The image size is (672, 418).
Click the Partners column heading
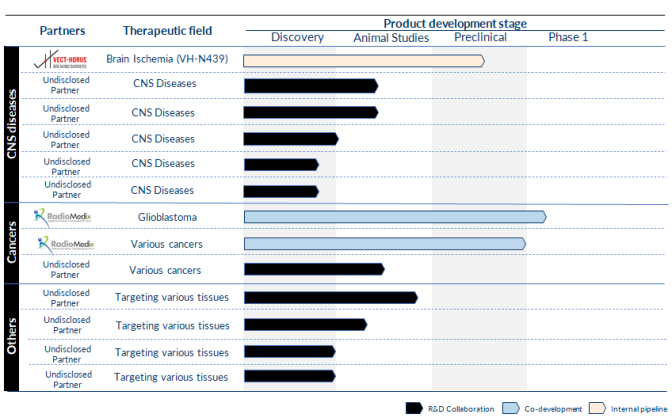(63, 31)
